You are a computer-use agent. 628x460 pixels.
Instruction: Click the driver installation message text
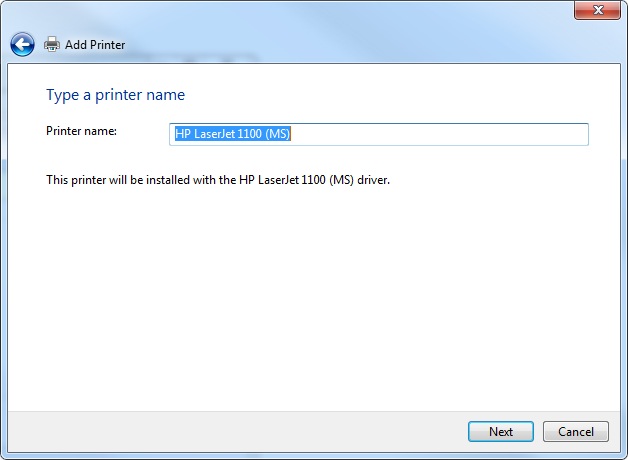tap(218, 180)
